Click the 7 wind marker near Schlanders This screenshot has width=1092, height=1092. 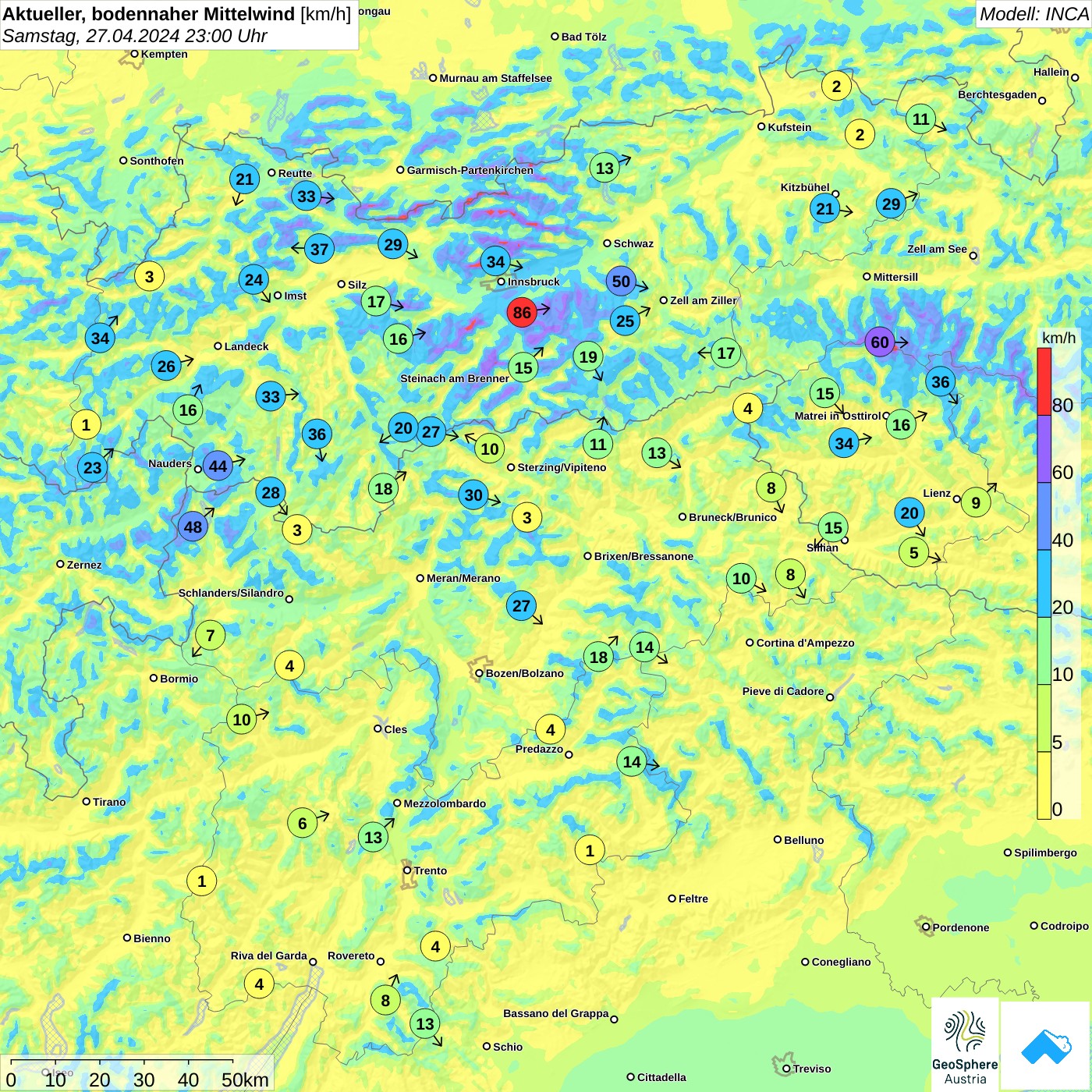(210, 635)
